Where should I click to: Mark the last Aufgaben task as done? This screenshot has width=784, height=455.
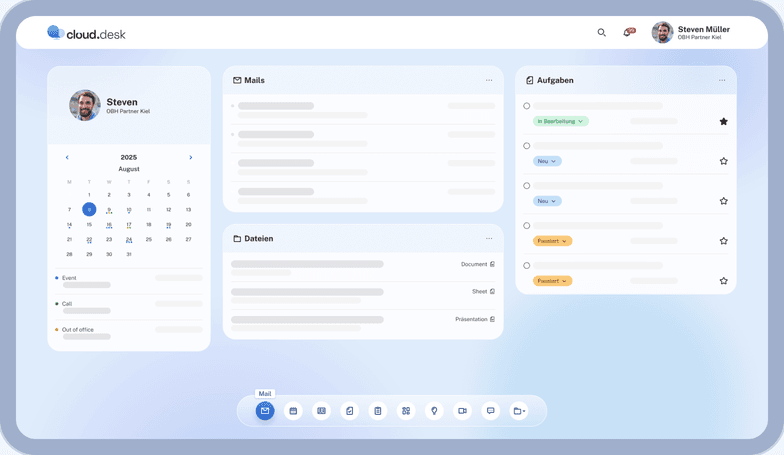click(x=526, y=266)
